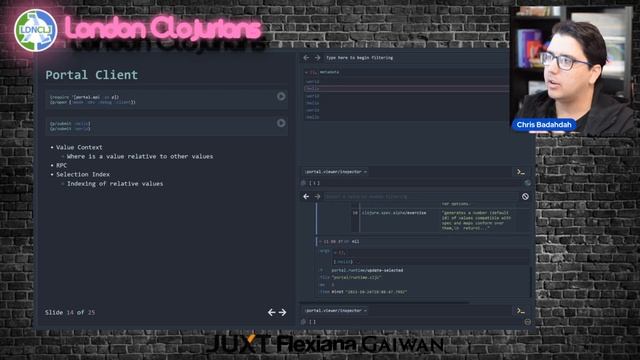Click 'Value Context' bullet
Viewport: 640px width, 360px height.
(x=79, y=147)
